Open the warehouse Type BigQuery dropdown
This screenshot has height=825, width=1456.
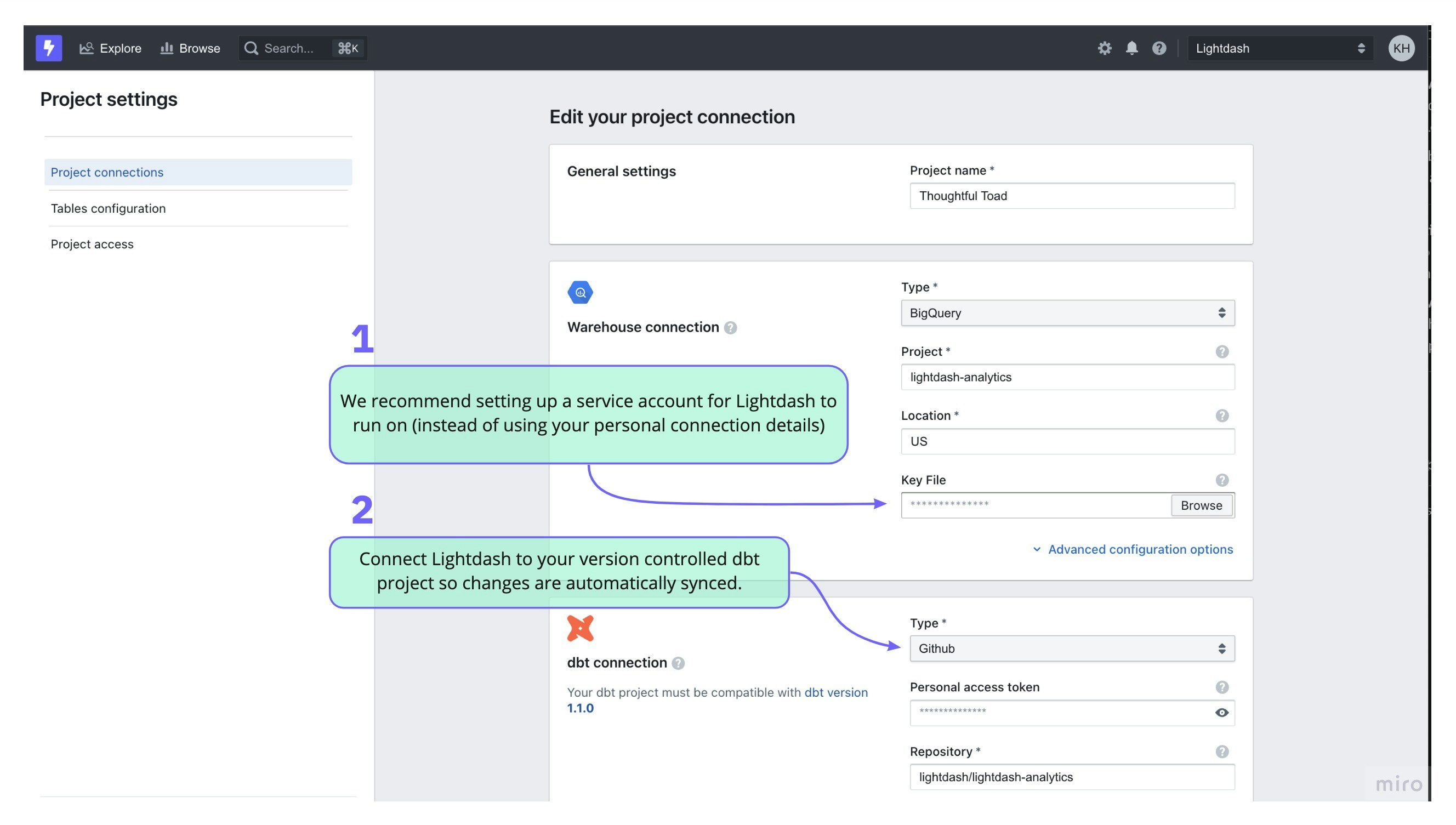tap(1067, 313)
